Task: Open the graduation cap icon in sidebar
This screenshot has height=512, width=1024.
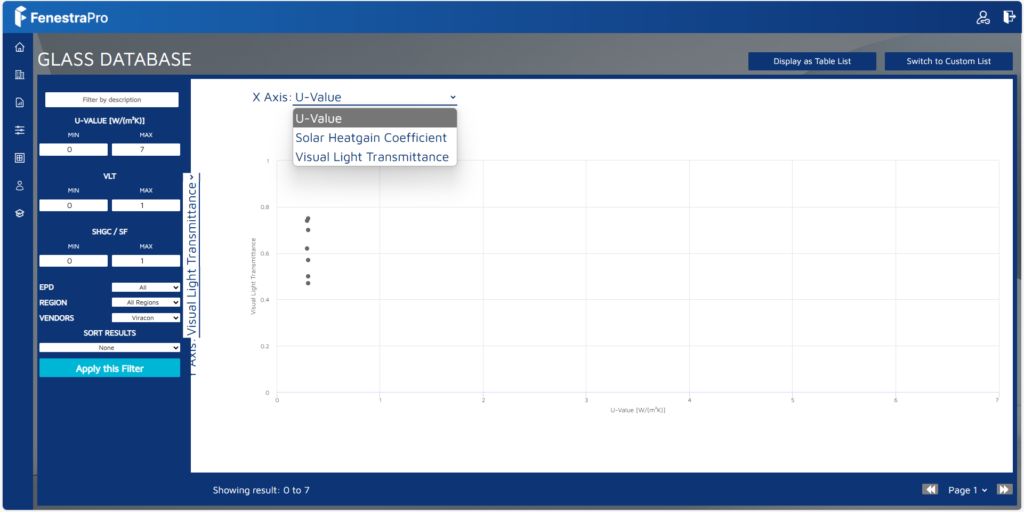Action: [20, 213]
